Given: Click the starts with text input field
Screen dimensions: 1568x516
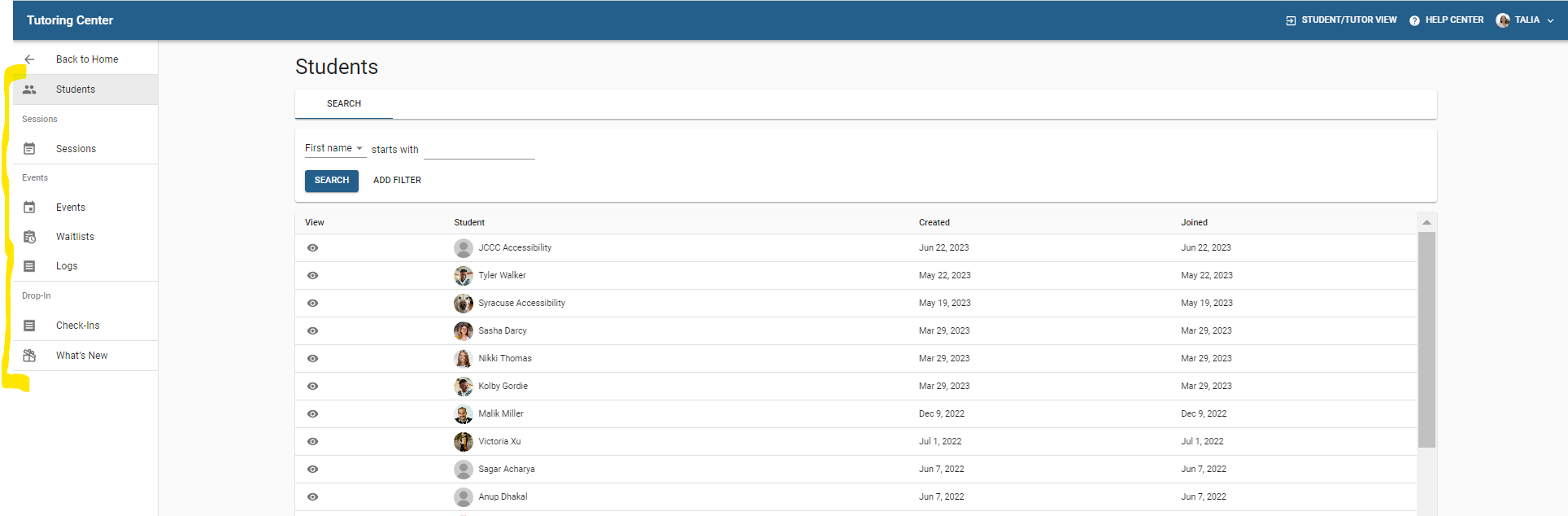Looking at the screenshot, I should (x=479, y=150).
